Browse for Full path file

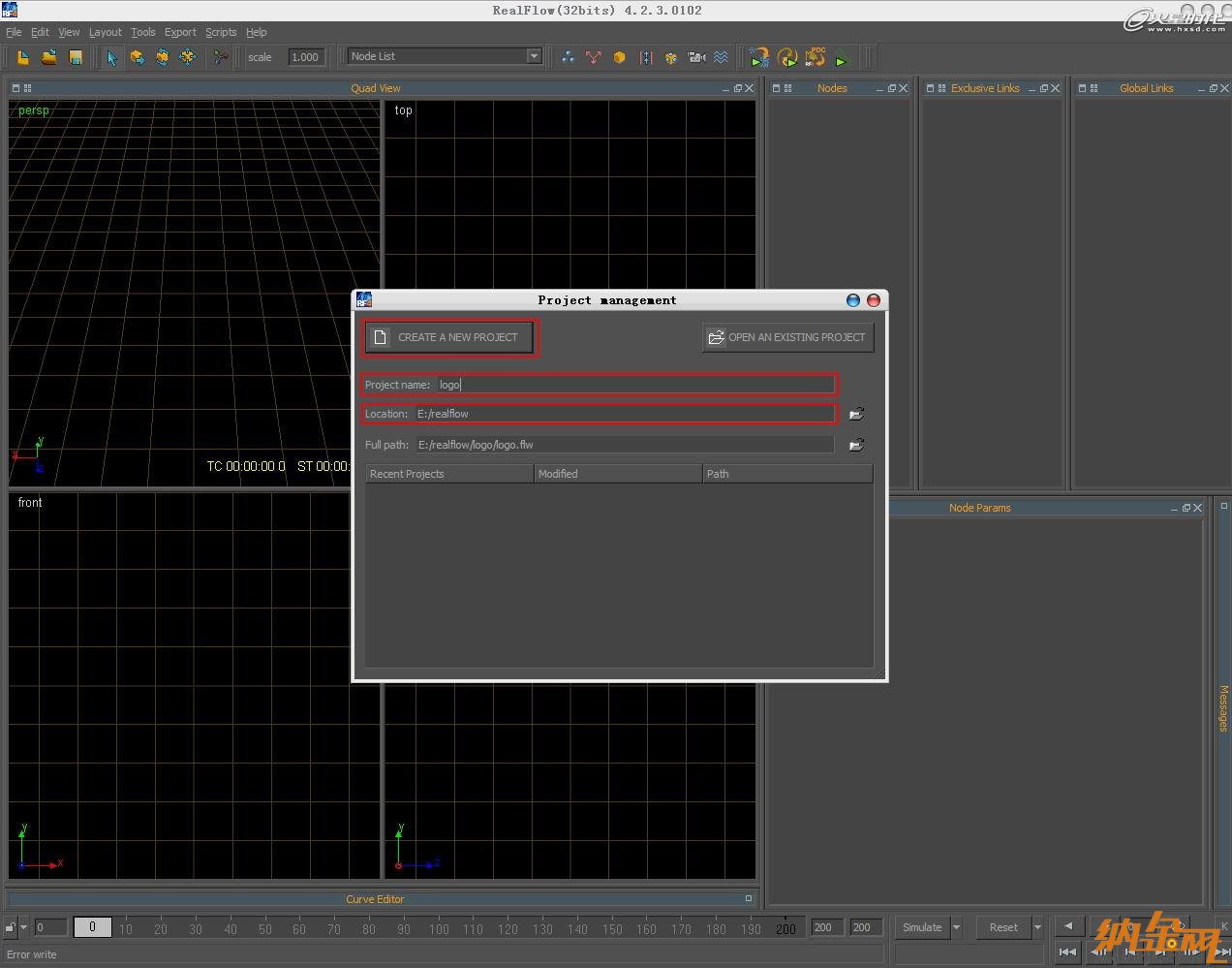point(857,445)
